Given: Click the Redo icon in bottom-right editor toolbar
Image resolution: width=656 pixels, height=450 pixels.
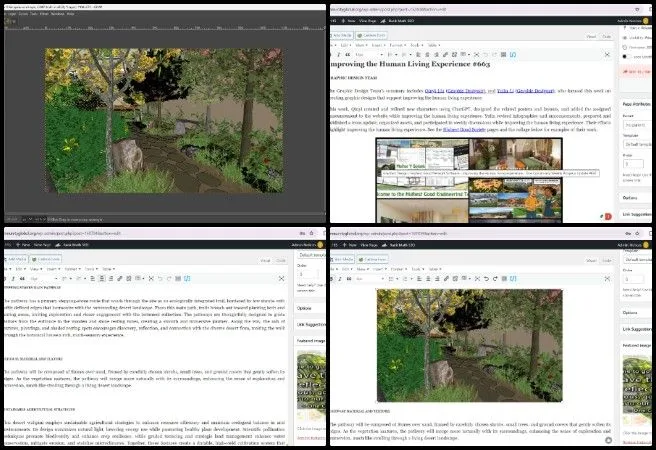Looking at the screenshot, I should coord(496,278).
